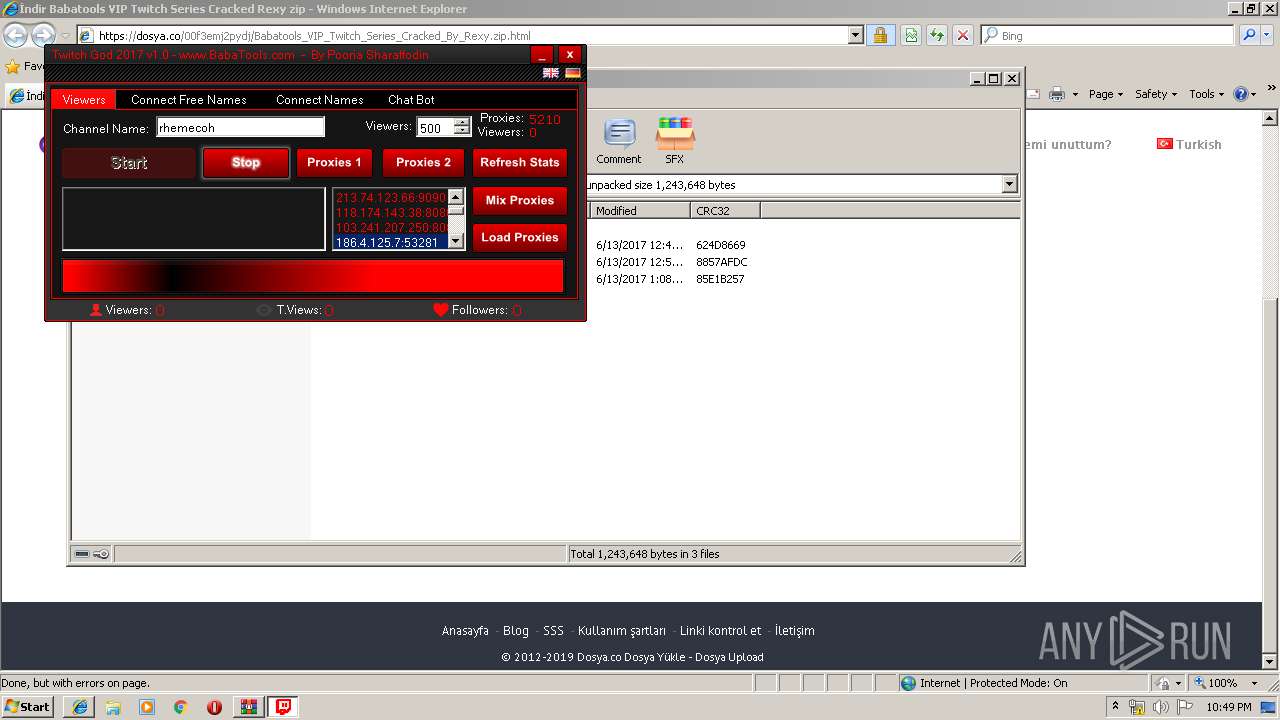Select Turkish language link
The height and width of the screenshot is (720, 1280).
coord(1189,144)
